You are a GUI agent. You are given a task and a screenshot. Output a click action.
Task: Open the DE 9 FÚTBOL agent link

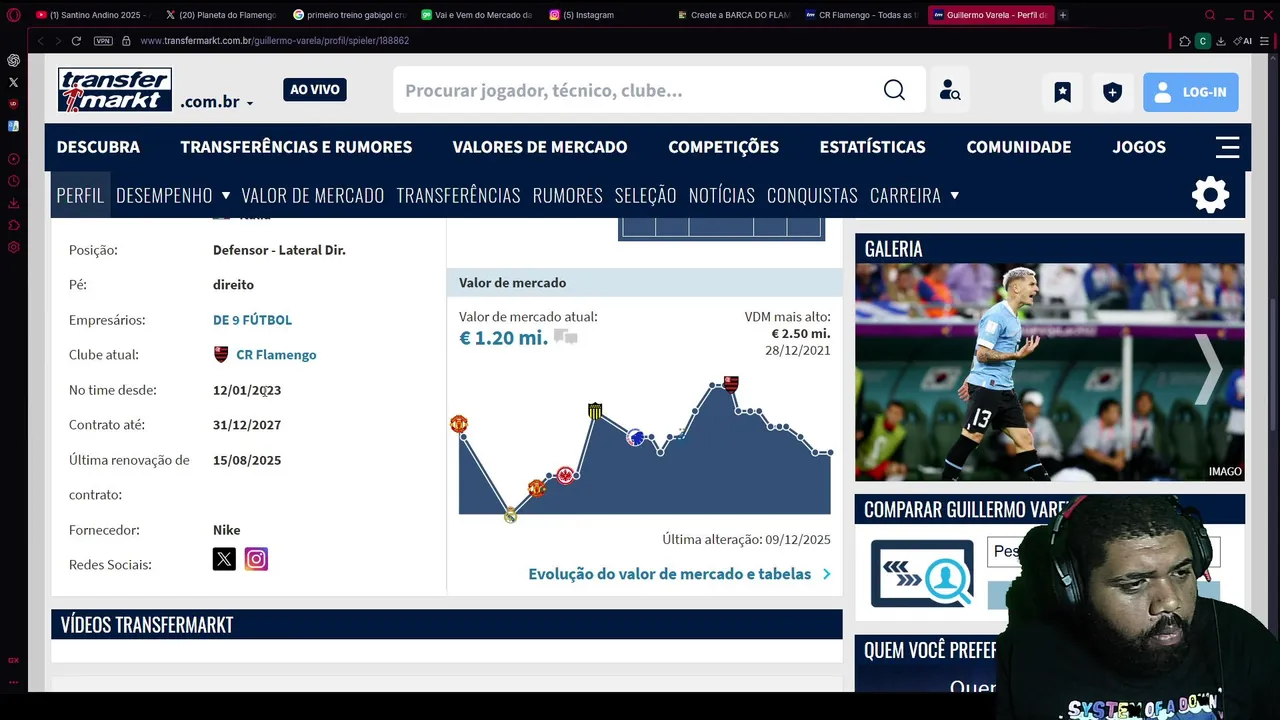(x=252, y=320)
